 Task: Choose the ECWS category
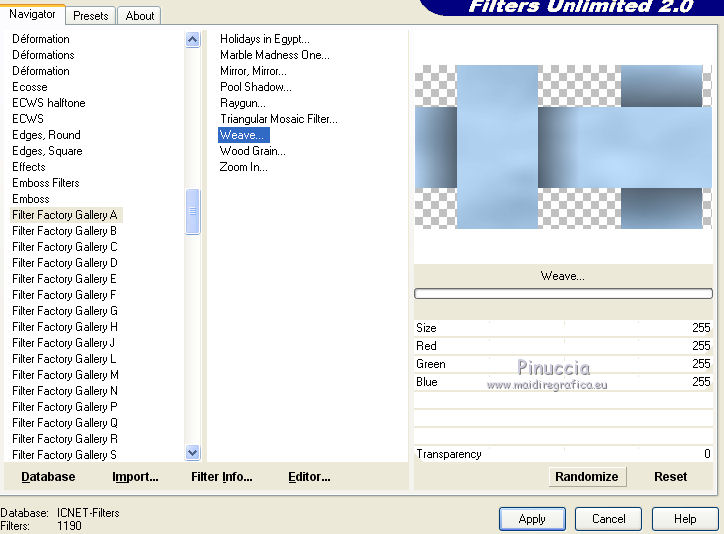(x=28, y=119)
